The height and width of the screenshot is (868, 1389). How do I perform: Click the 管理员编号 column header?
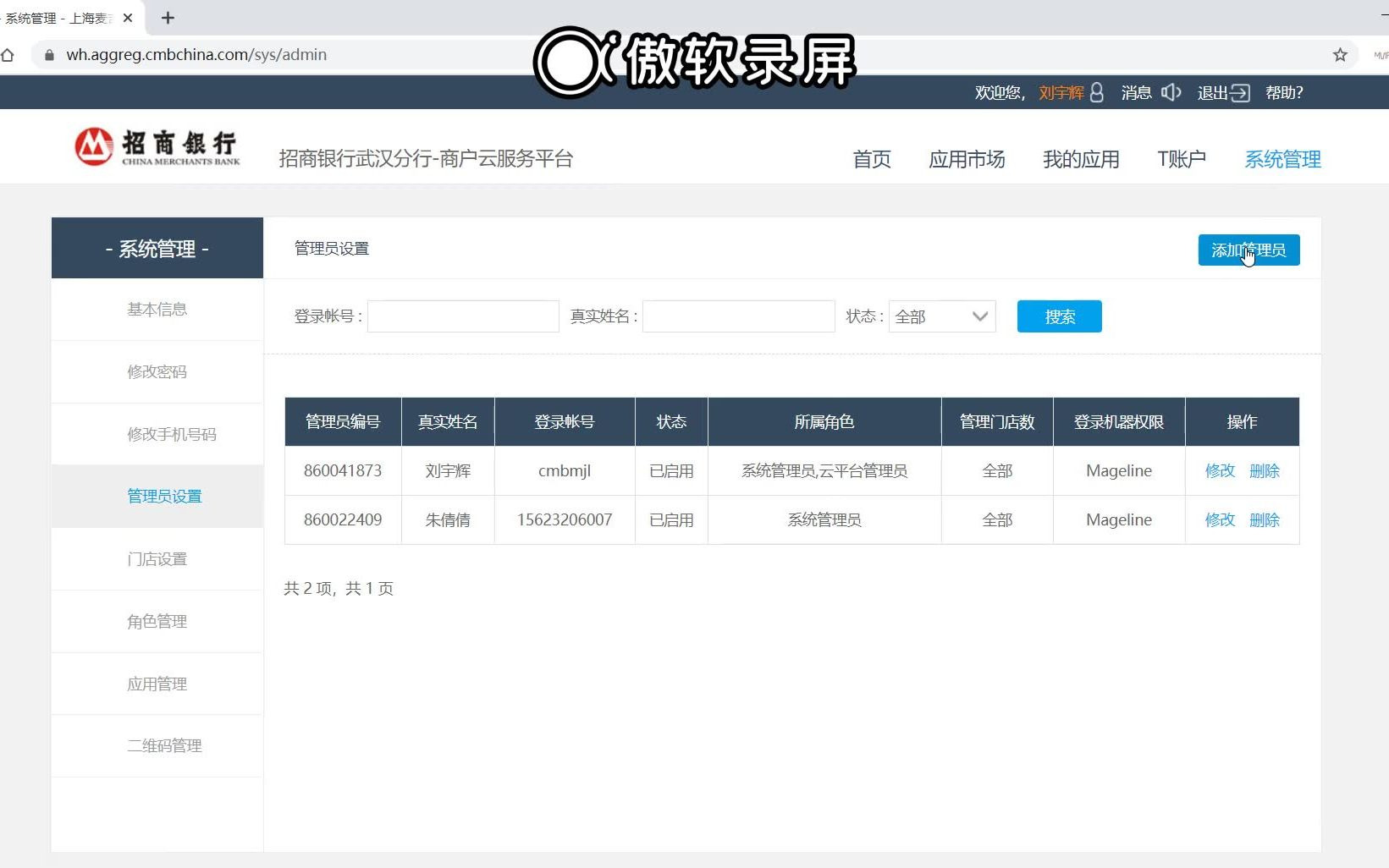tap(343, 422)
